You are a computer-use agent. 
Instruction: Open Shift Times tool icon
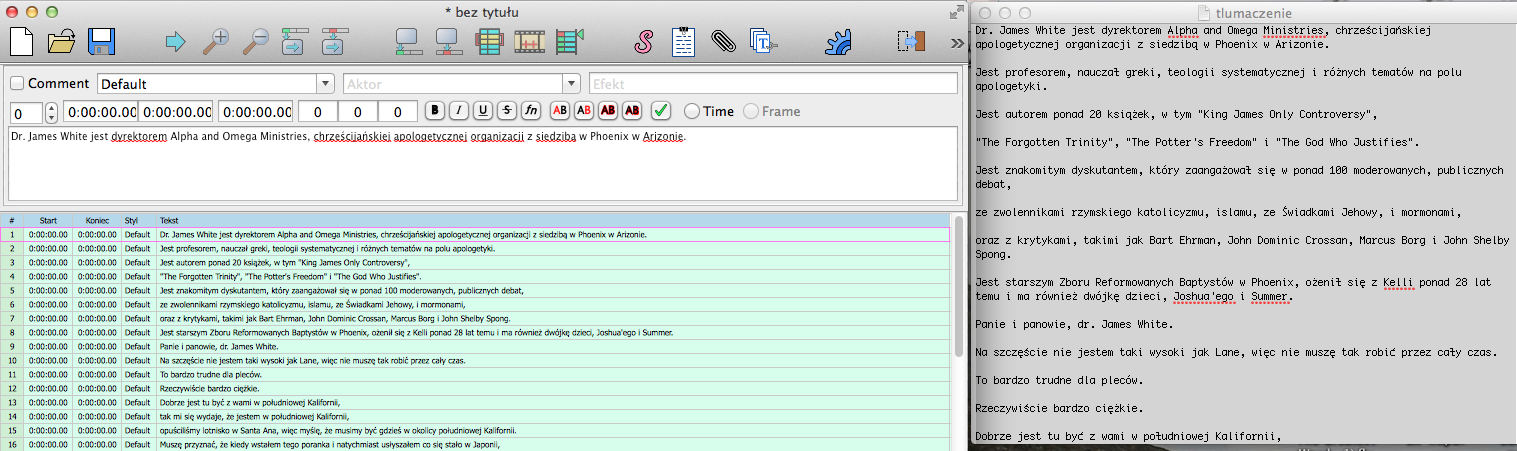[x=911, y=42]
